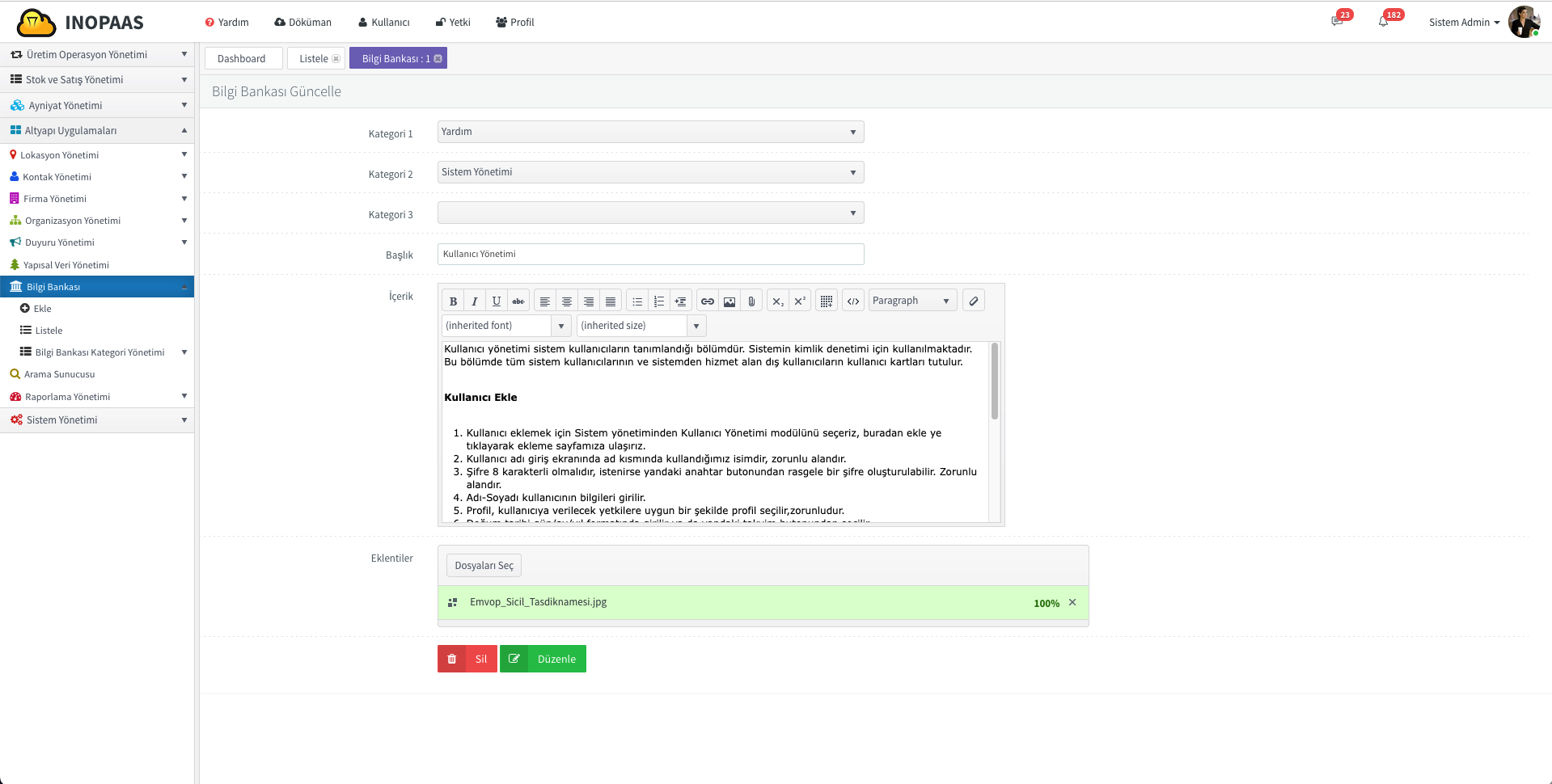
Task: Open Bilgi Bankası Kategori Yönetimi
Action: coord(97,352)
